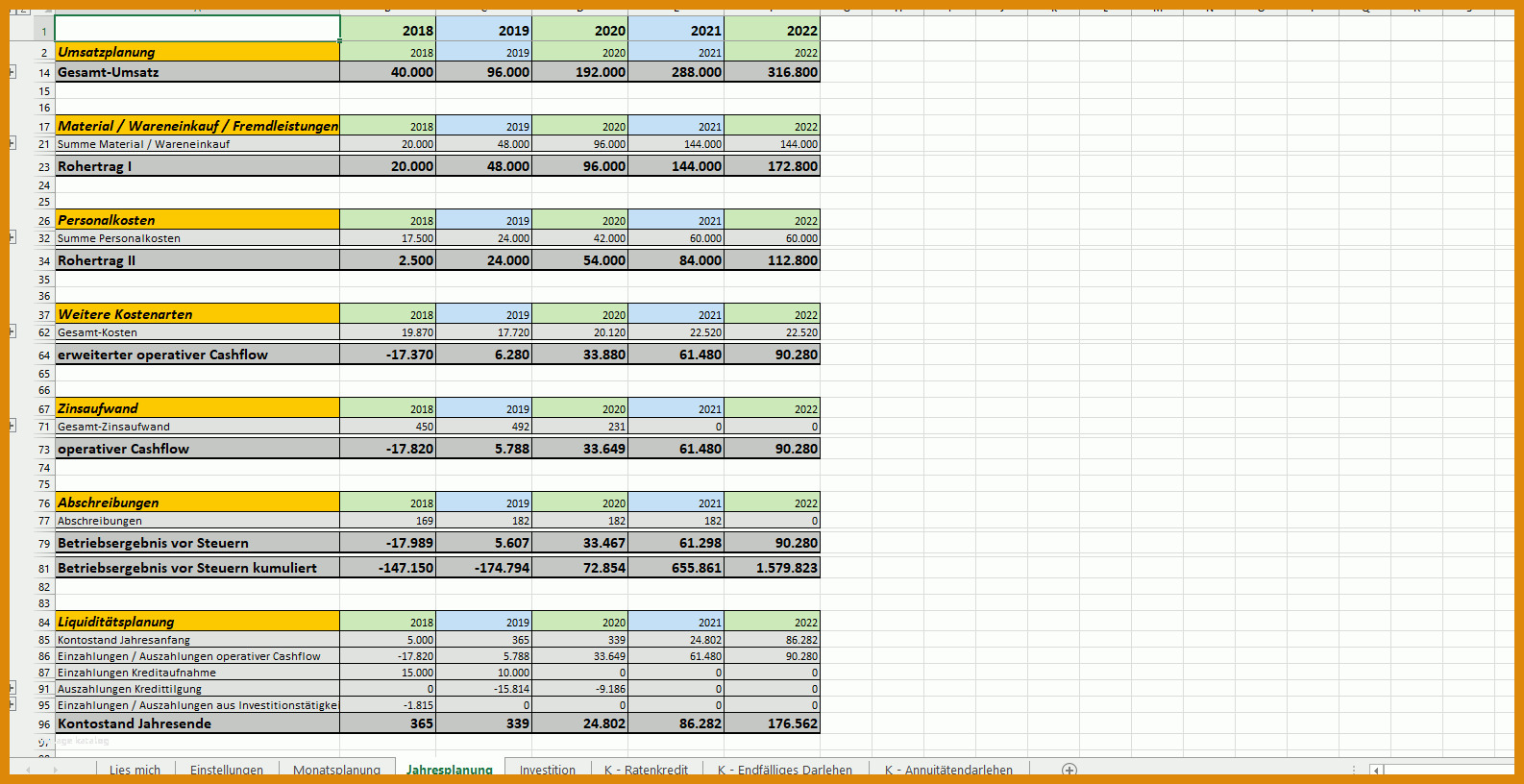
Task: Click Kontostand Jahresende value 24.802
Action: click(580, 723)
